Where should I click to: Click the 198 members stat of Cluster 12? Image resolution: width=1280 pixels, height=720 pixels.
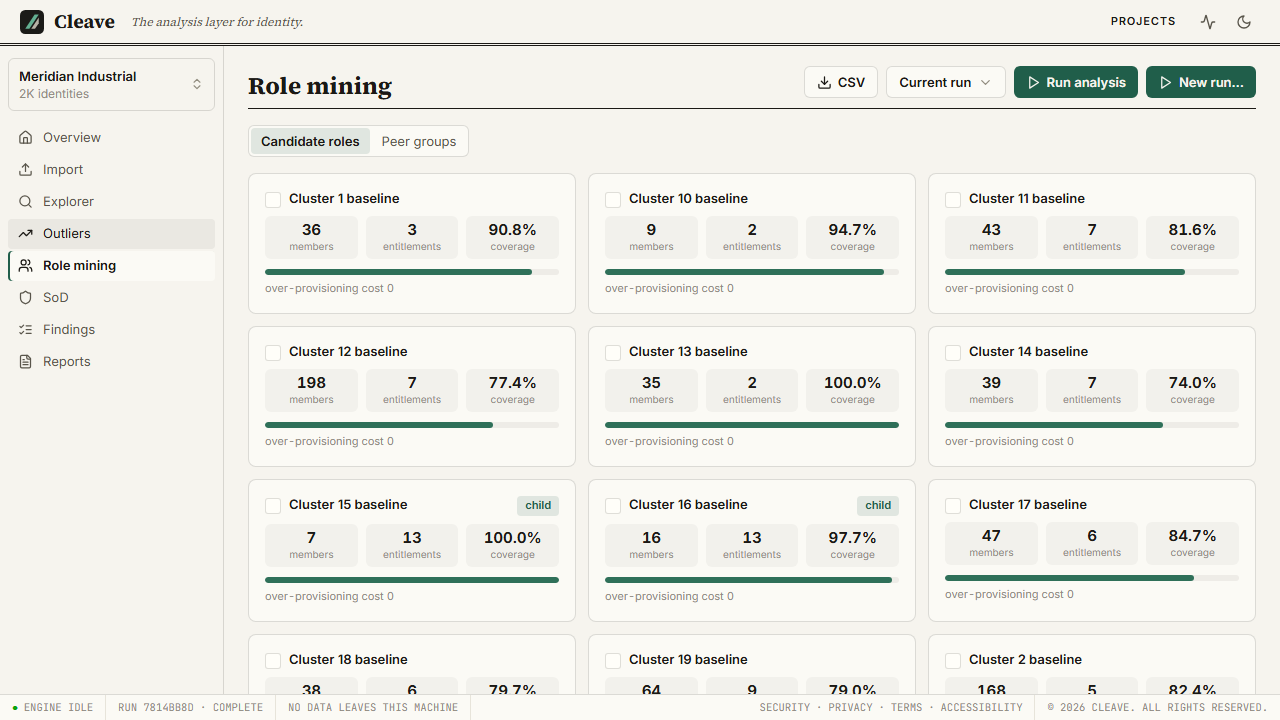(x=311, y=390)
